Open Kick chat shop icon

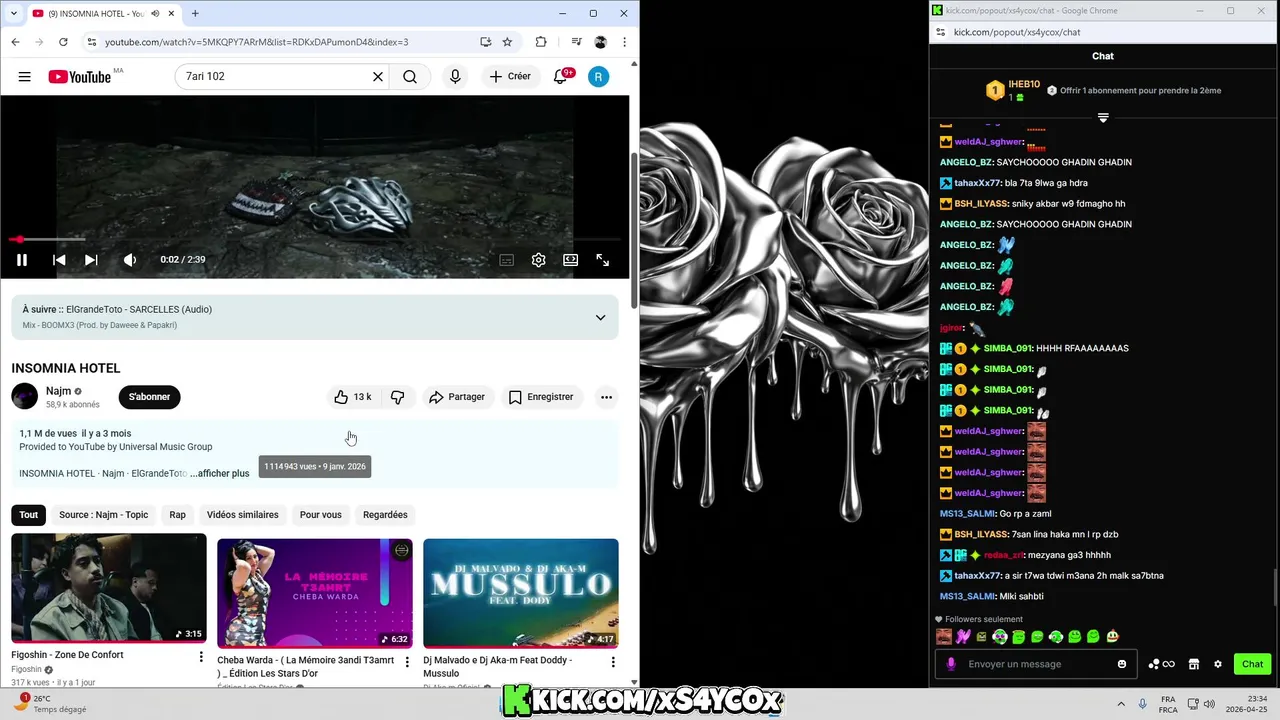(x=1194, y=664)
